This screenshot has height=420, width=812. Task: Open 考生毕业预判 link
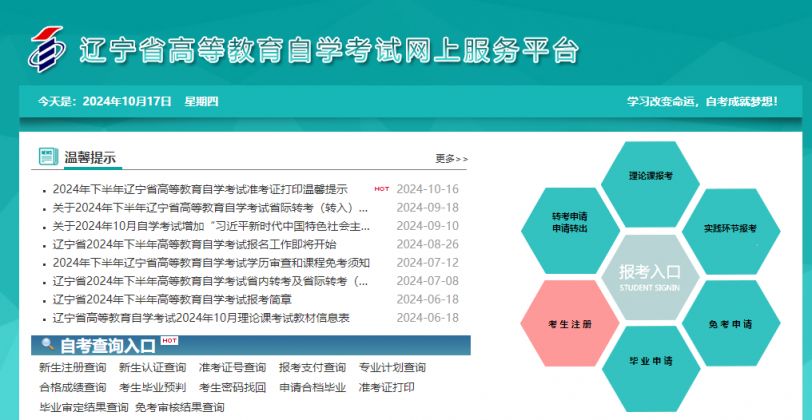click(x=152, y=387)
